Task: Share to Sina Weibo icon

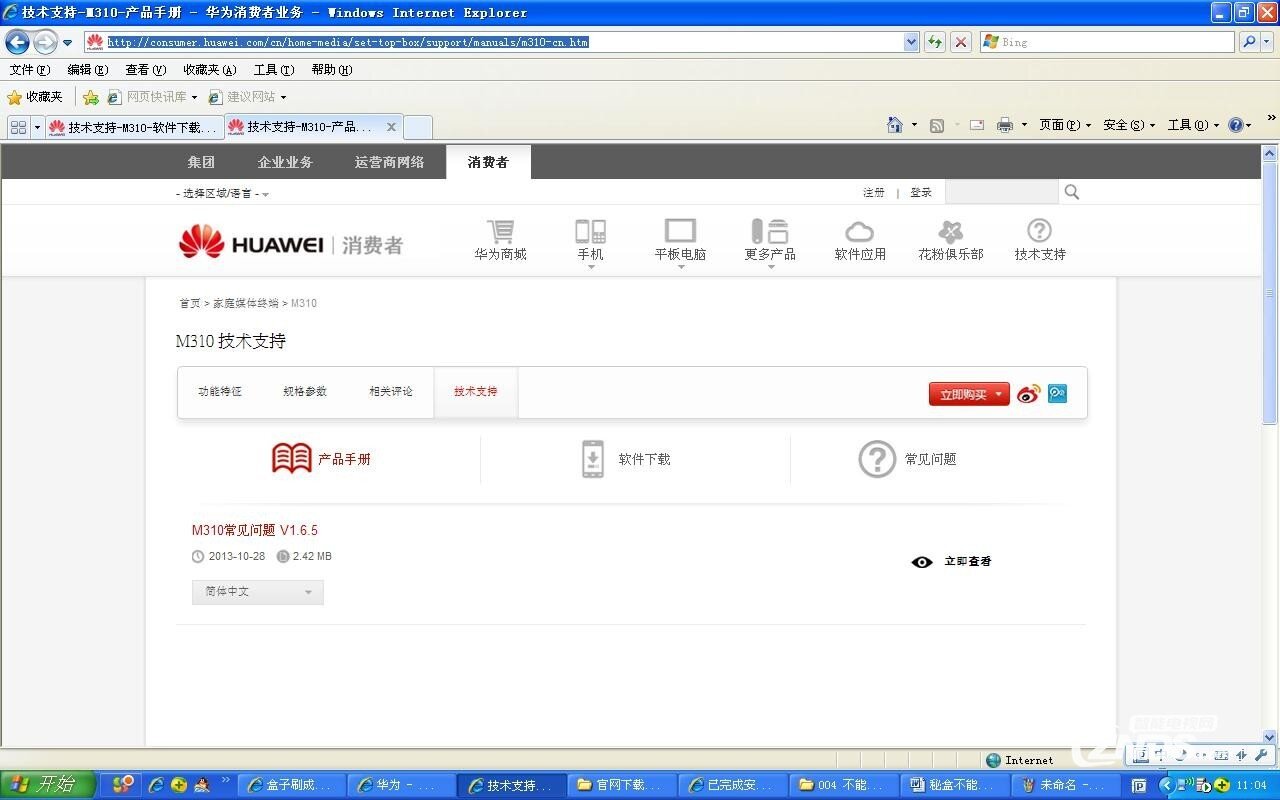Action: pyautogui.click(x=1029, y=394)
